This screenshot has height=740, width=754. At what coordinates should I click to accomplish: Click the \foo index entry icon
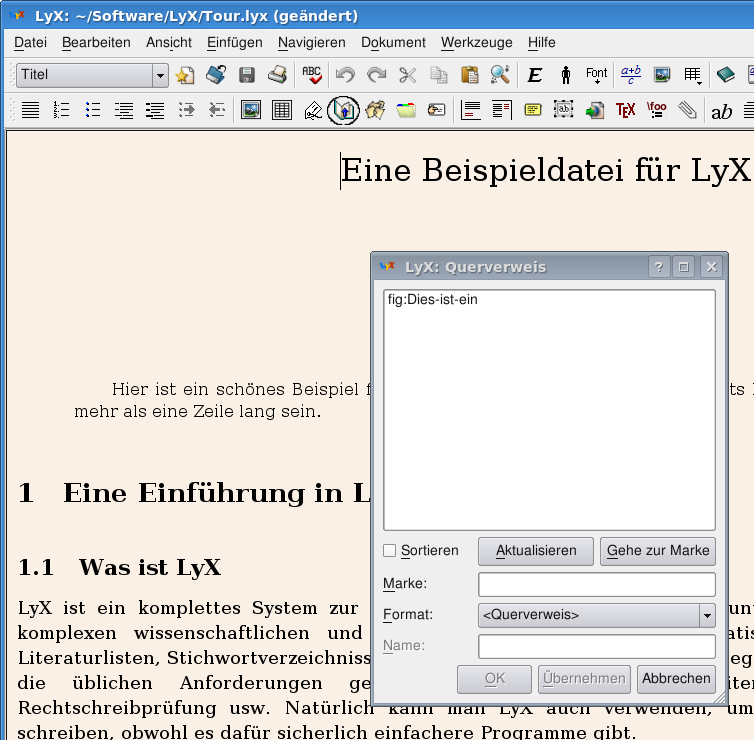[657, 110]
